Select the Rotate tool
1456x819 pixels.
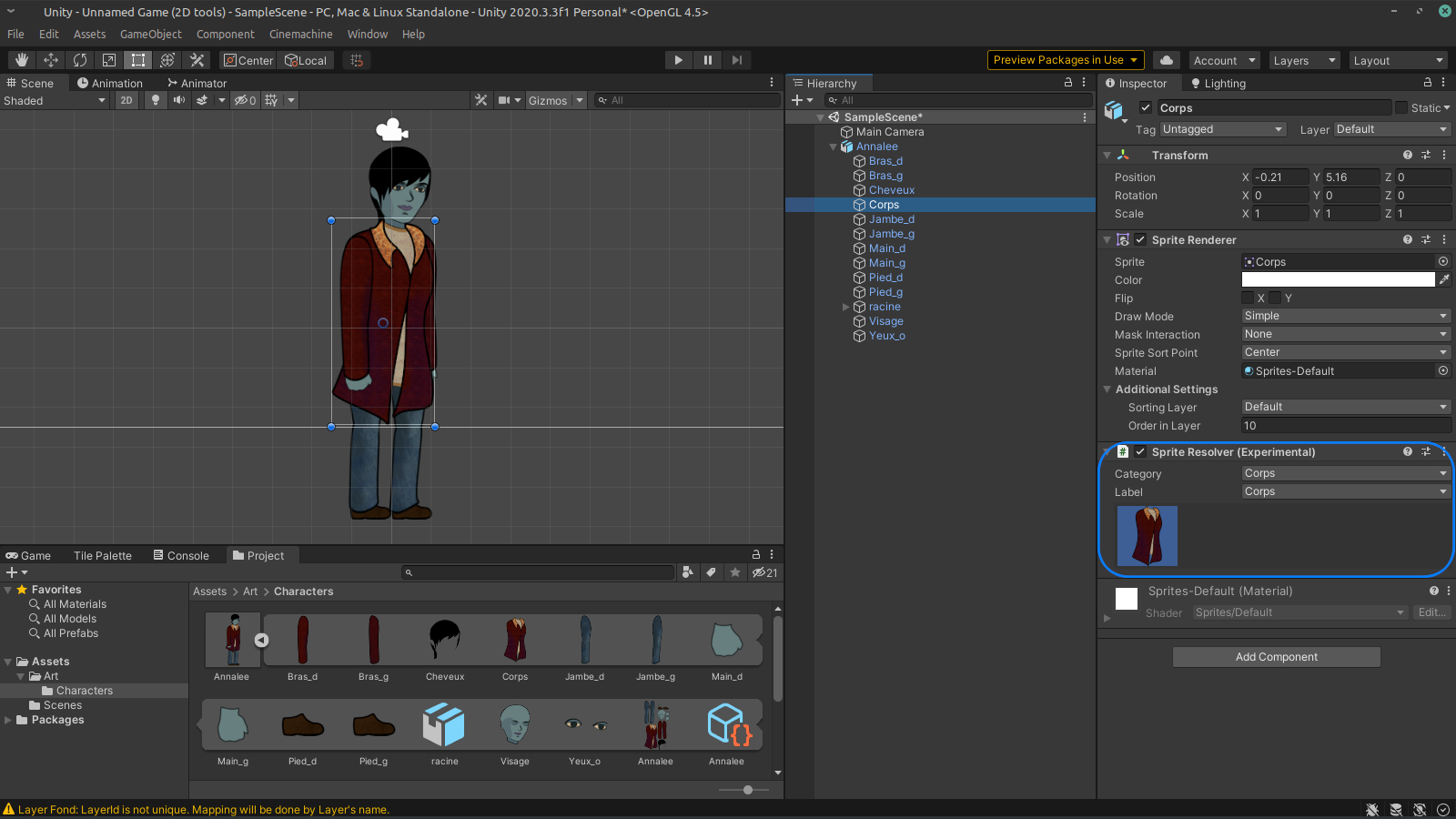[80, 60]
